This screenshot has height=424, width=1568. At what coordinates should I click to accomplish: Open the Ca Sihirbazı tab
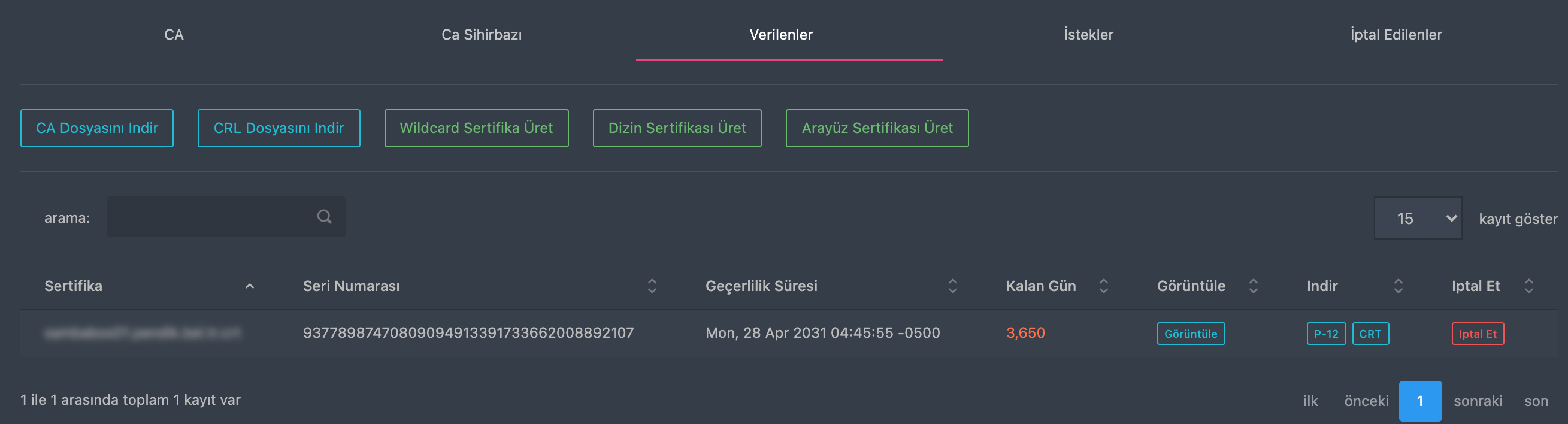click(482, 35)
